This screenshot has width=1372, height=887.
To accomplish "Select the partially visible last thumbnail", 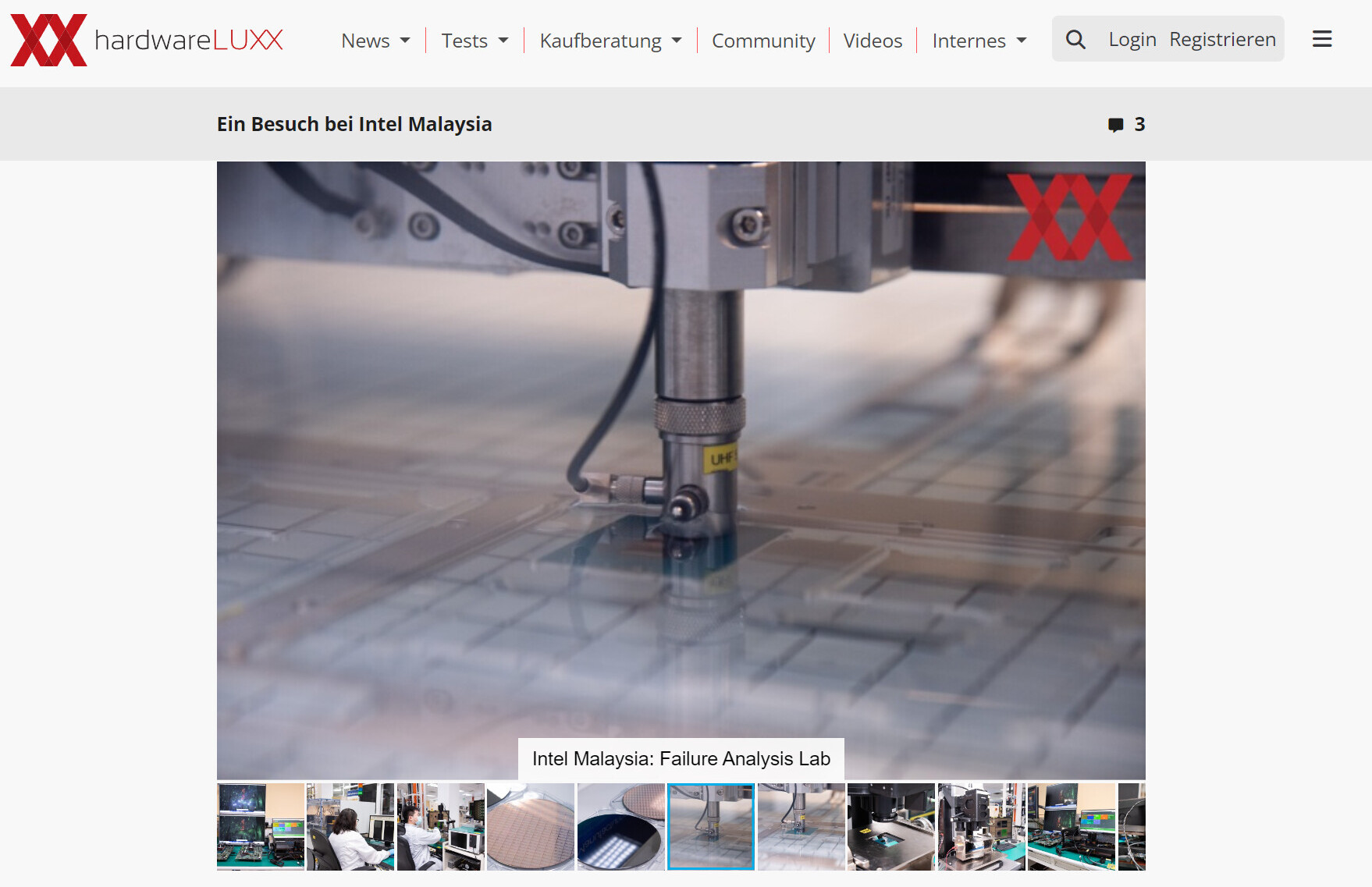I will tap(1132, 827).
